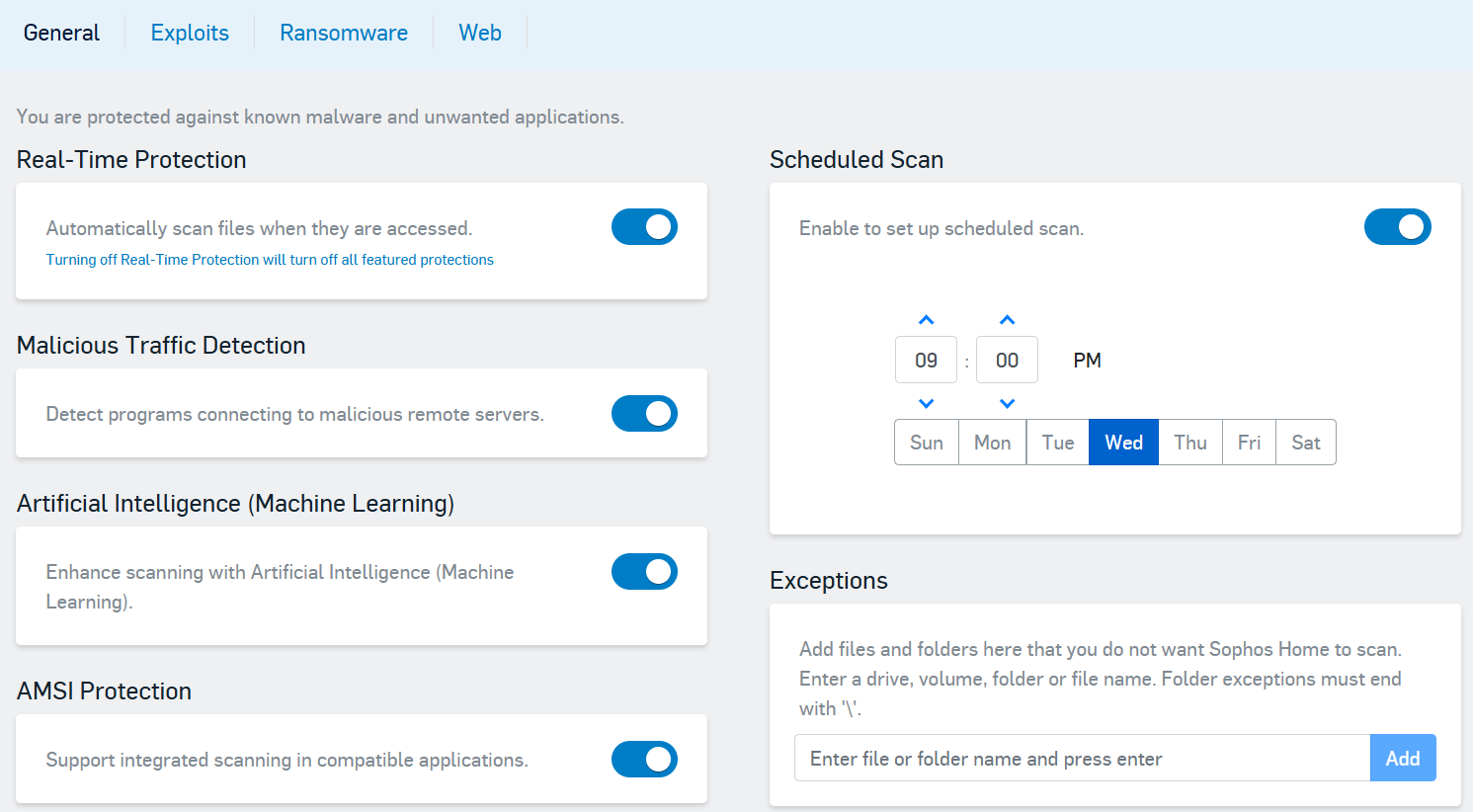Switch off AMSI Protection

644,759
